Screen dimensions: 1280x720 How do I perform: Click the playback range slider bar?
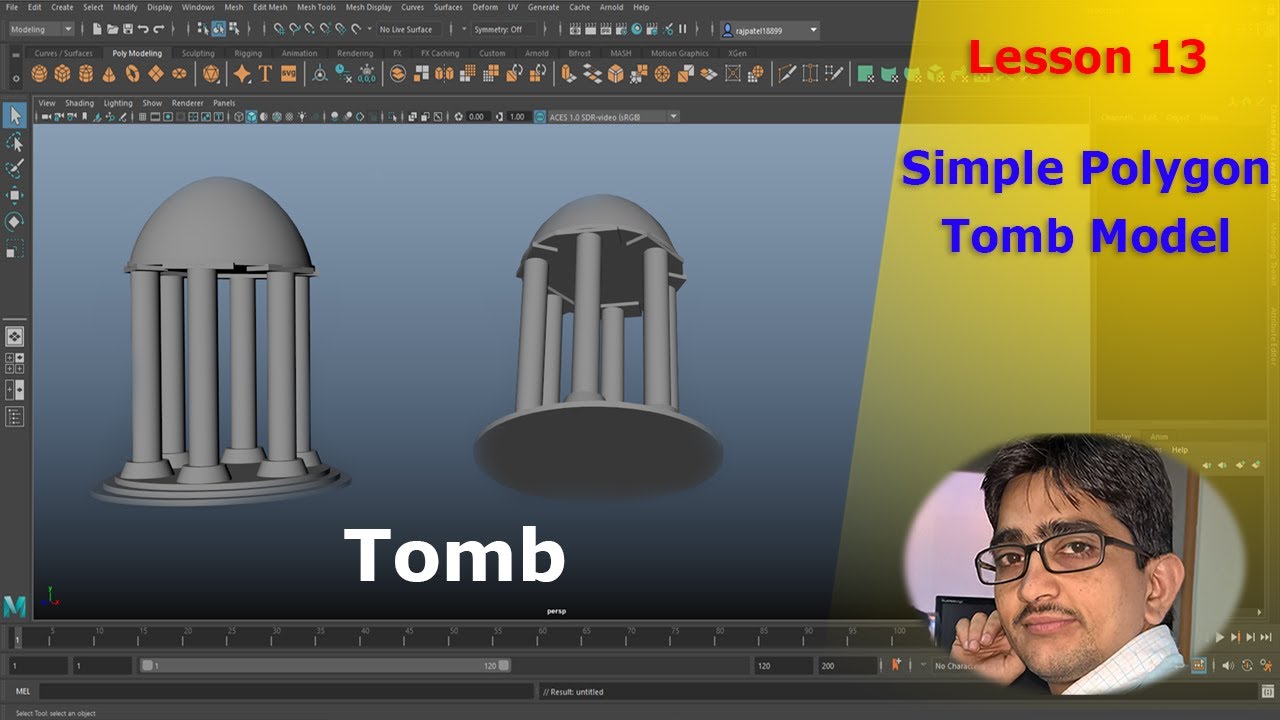click(x=325, y=665)
